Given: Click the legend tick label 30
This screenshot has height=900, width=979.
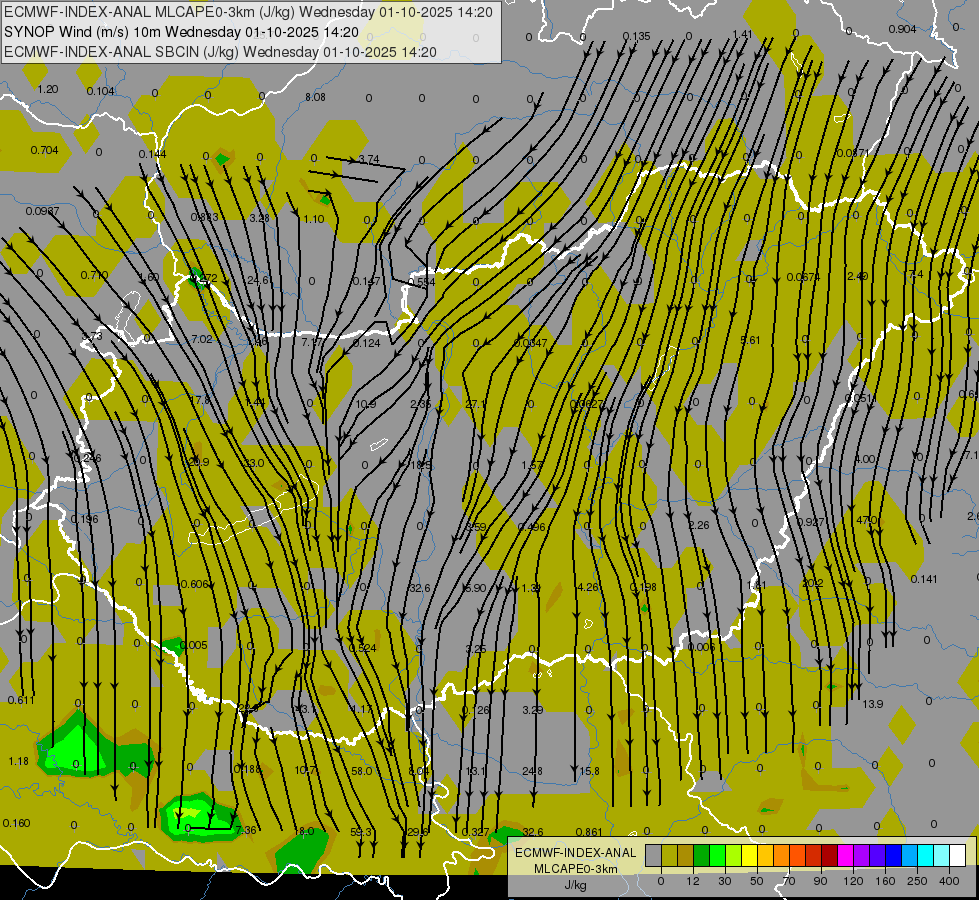Looking at the screenshot, I should click(x=724, y=881).
